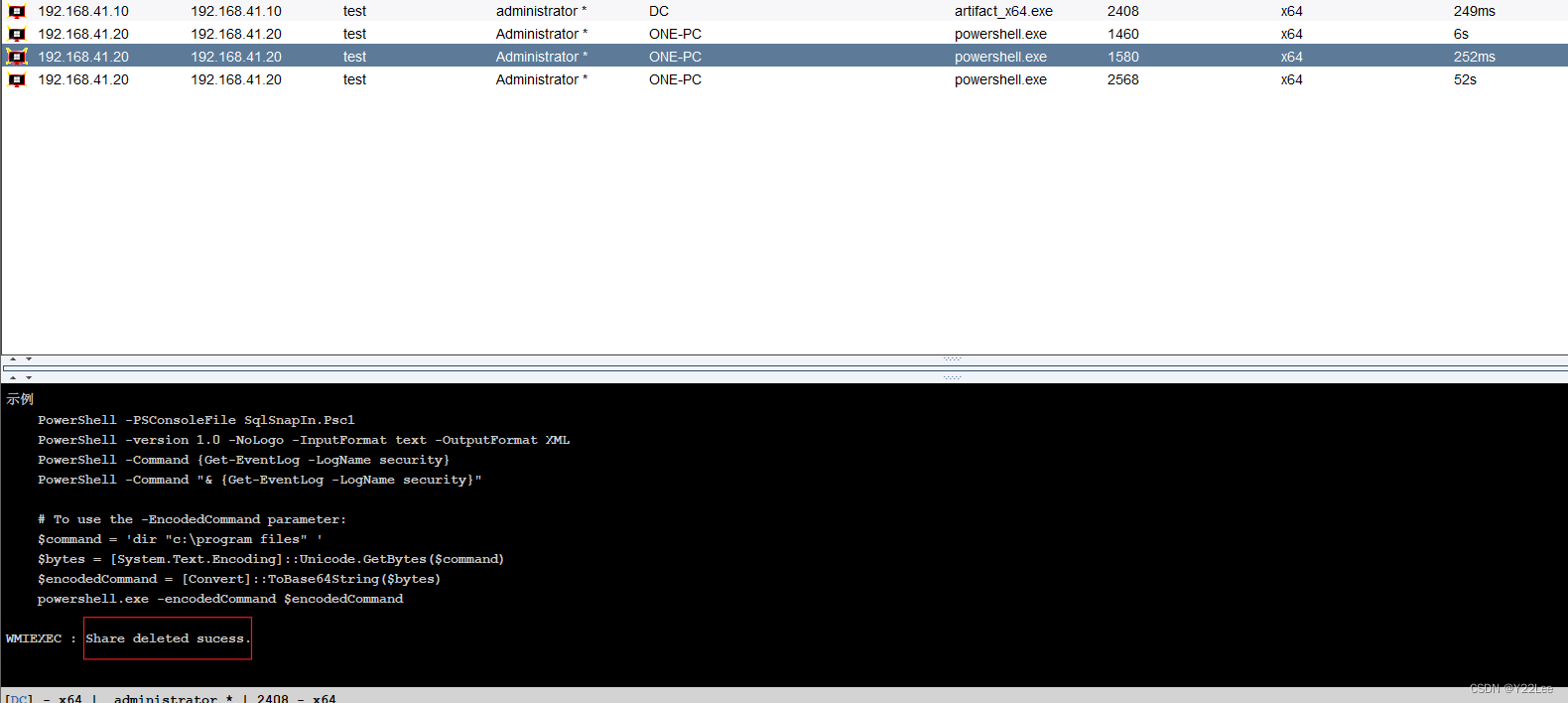Click first 192.168.41.10 cell in DC row
The image size is (1568, 703).
83,11
